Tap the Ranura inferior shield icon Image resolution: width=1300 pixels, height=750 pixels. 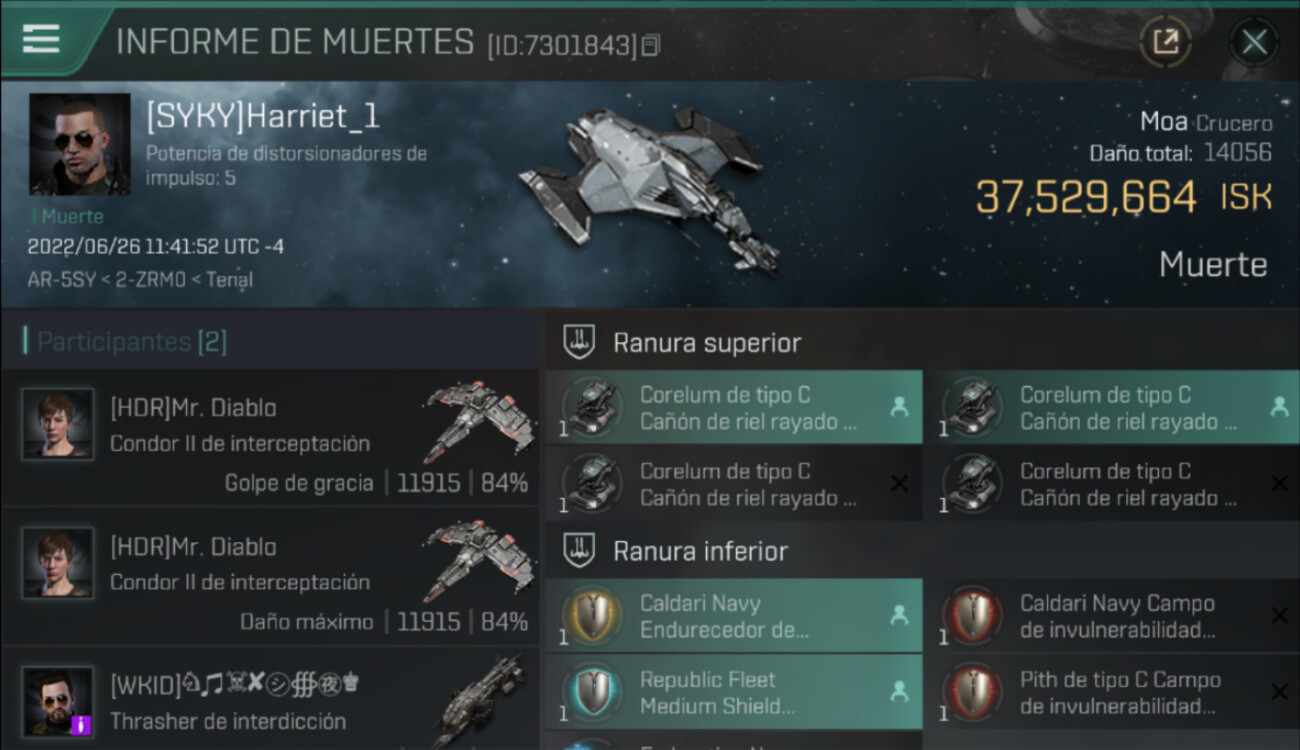click(579, 551)
